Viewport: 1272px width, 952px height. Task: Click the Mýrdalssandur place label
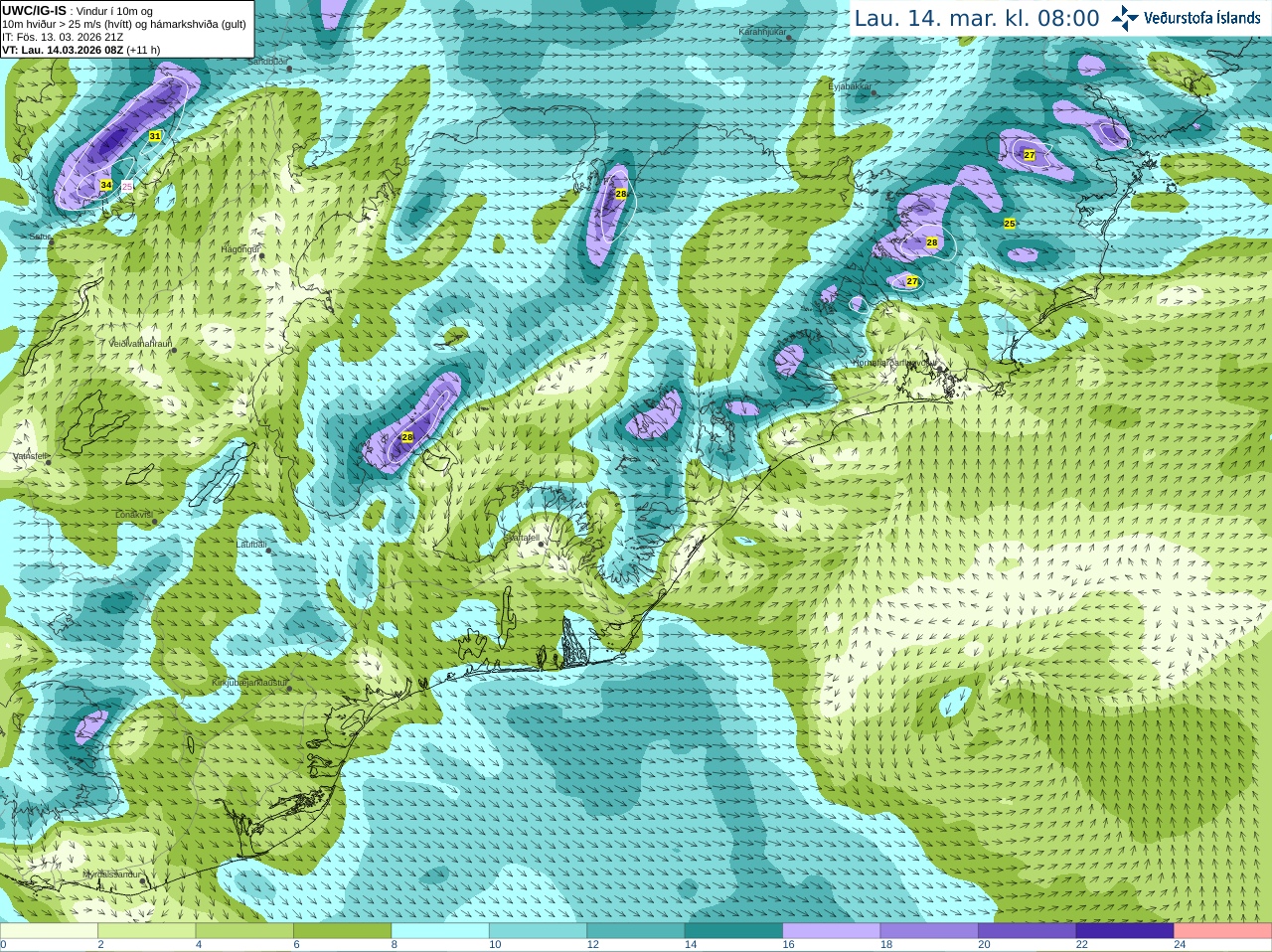111,874
